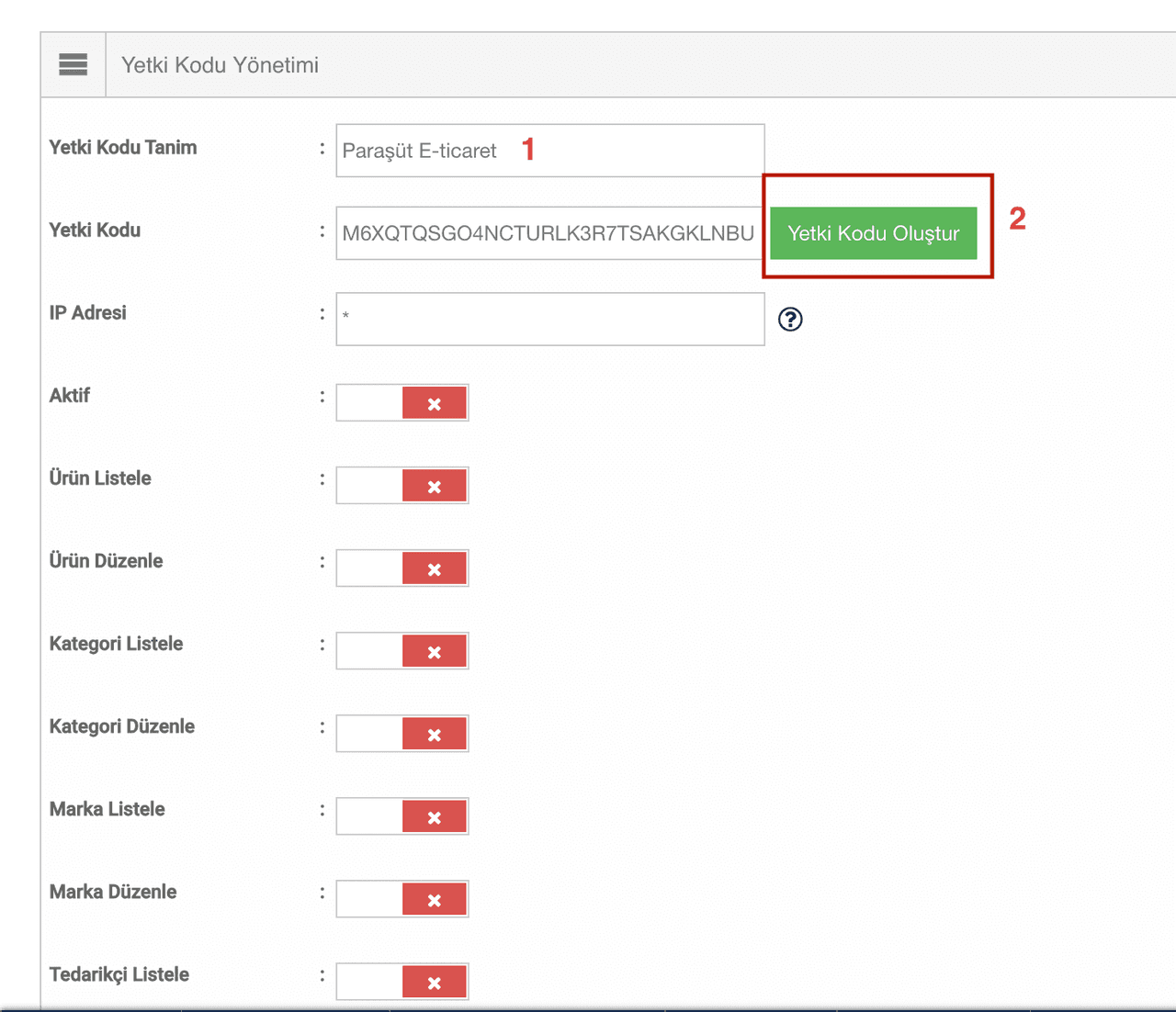Enable the Ürün Düzenle switch
Screen dimensions: 1176x1012
[x=402, y=568]
